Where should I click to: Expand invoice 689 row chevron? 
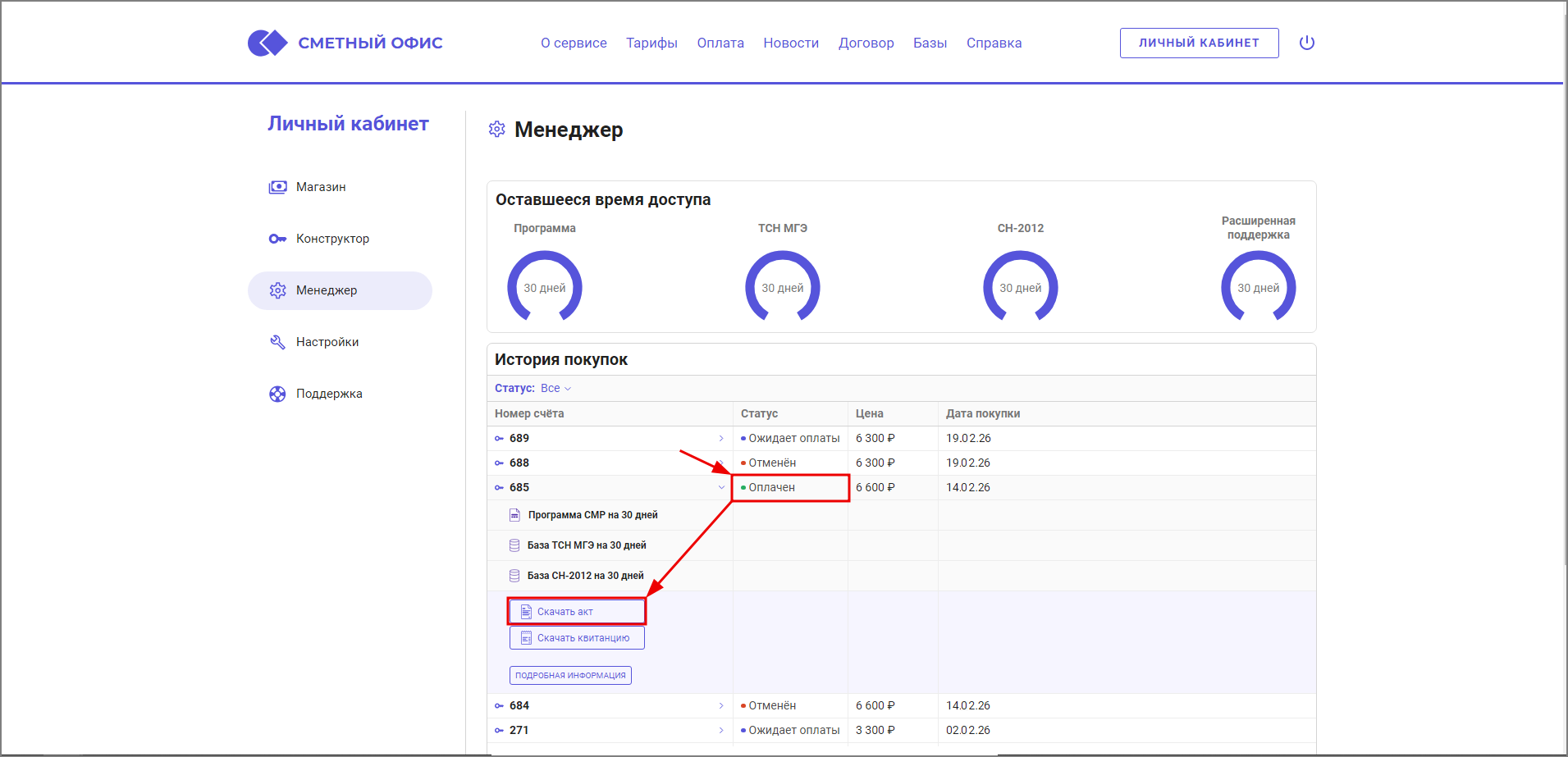(x=721, y=439)
